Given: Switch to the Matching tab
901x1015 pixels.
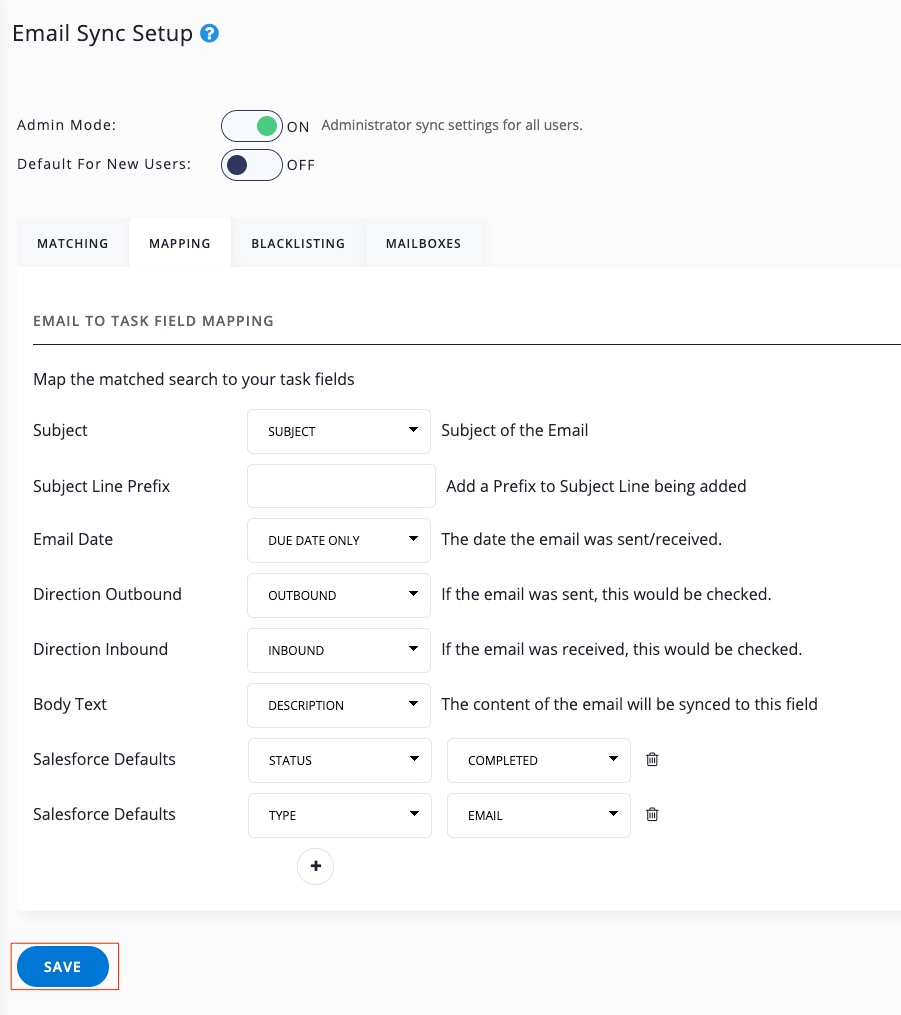Looking at the screenshot, I should pos(73,243).
